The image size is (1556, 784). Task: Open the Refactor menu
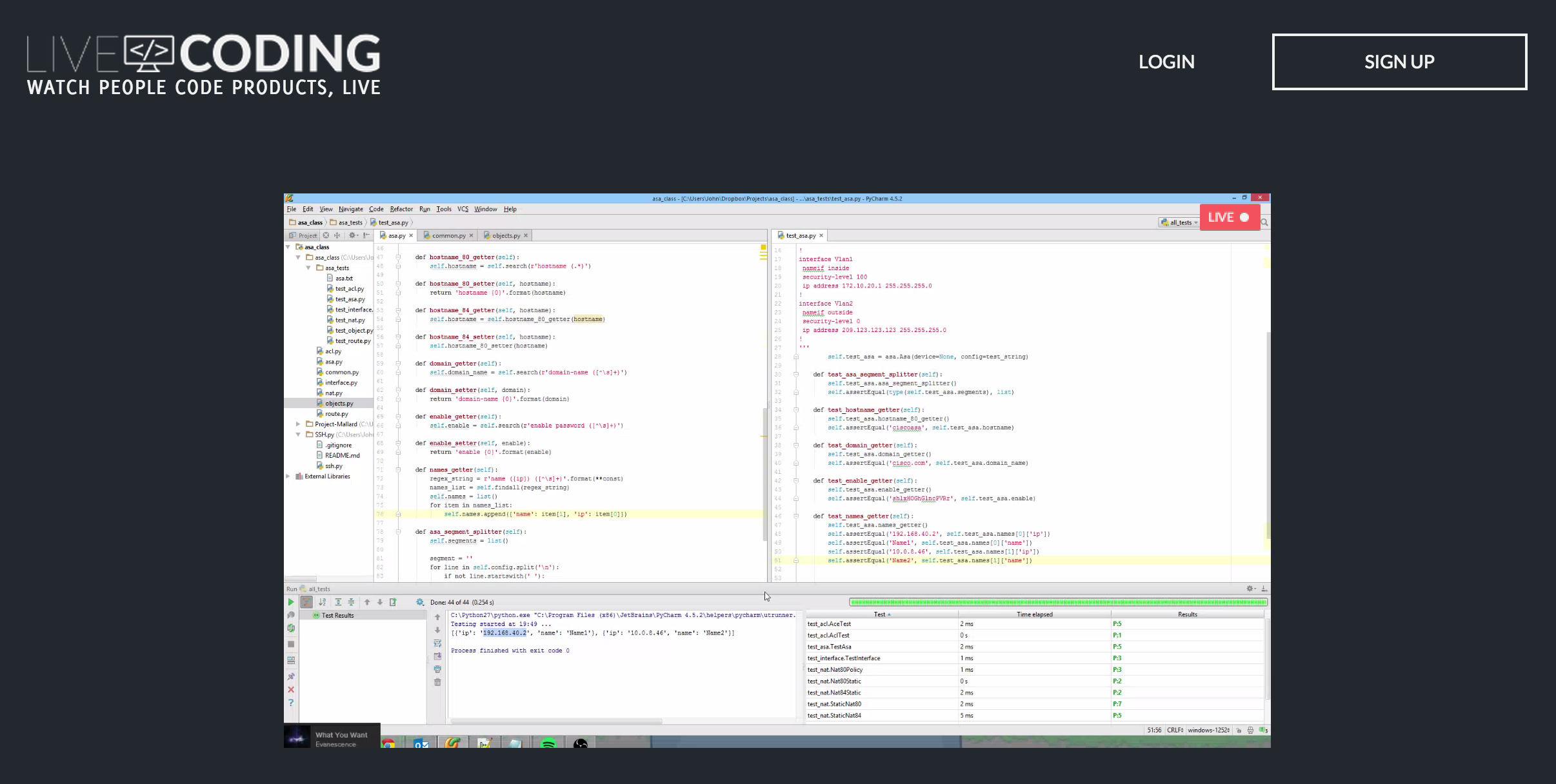click(x=401, y=209)
